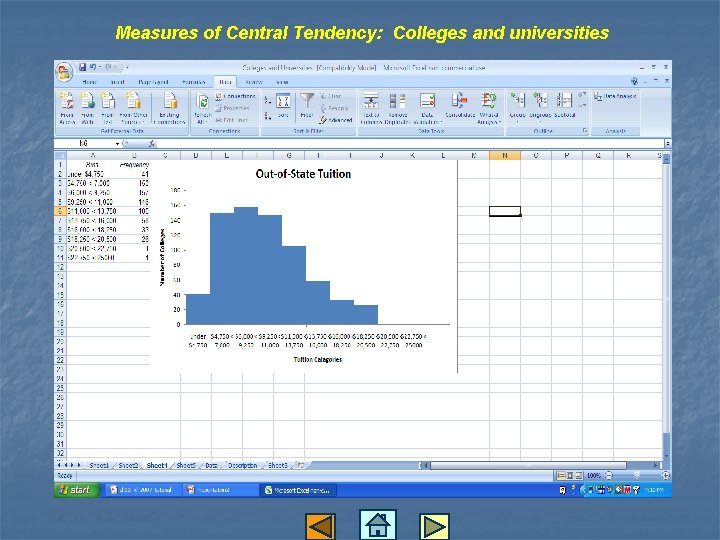Image resolution: width=720 pixels, height=540 pixels.
Task: Open Outline group dialog launcher
Action: [x=585, y=131]
